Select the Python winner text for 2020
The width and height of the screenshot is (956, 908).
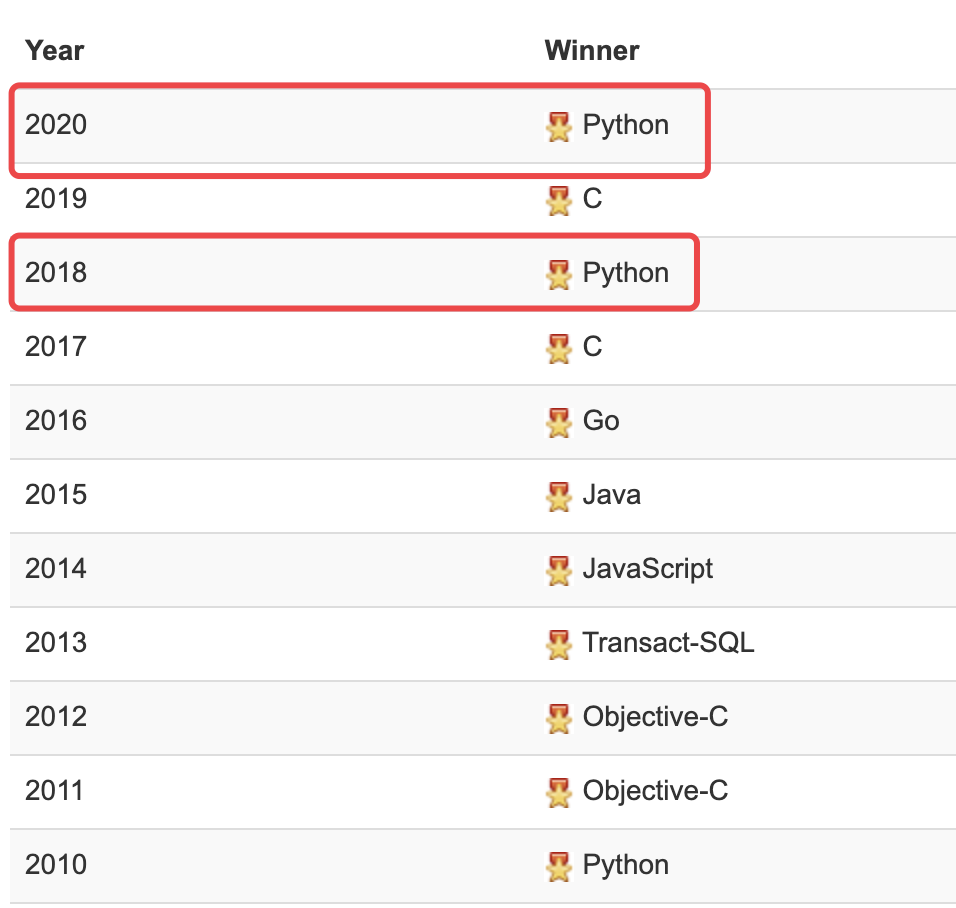pos(626,126)
